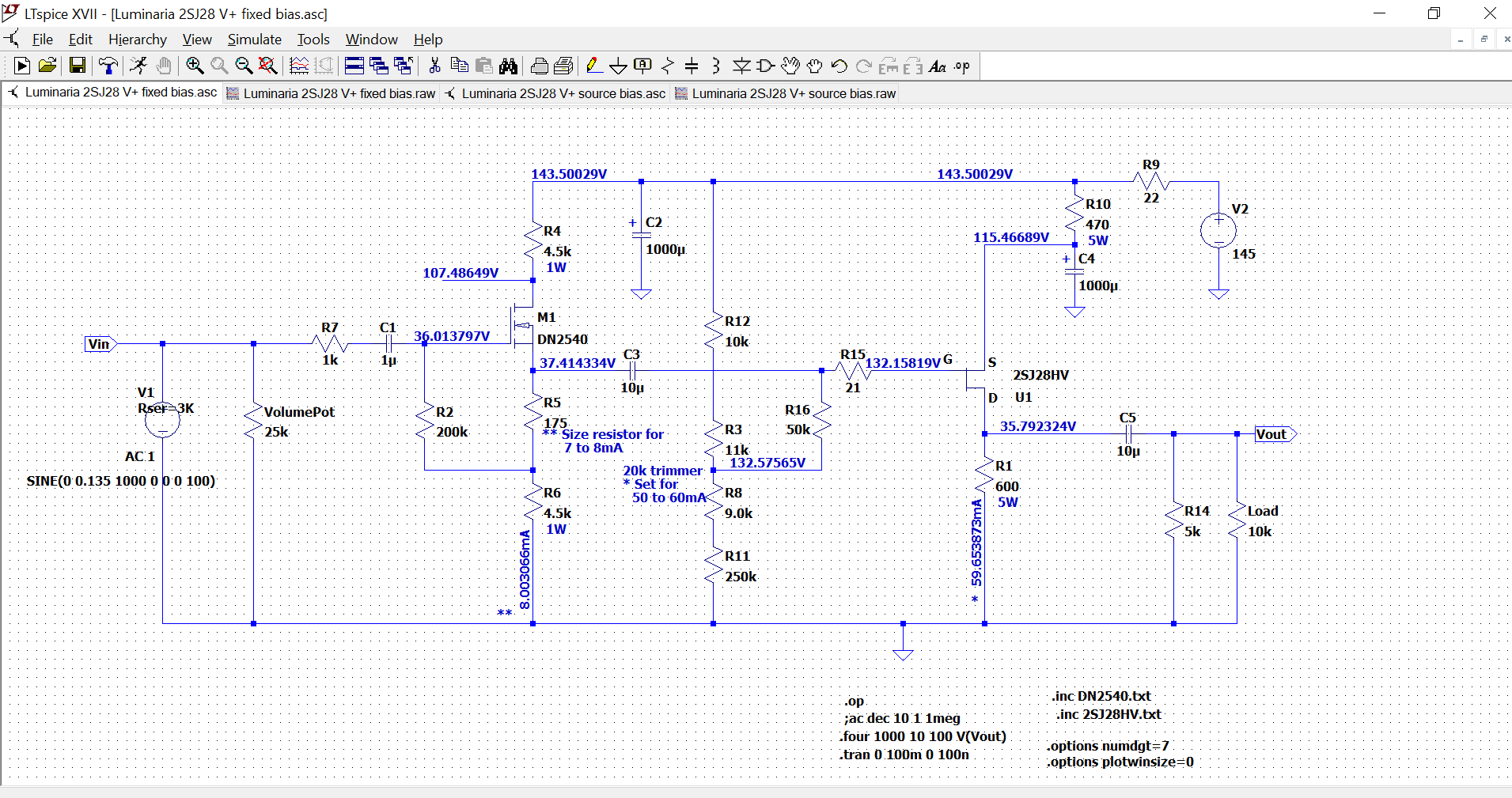The image size is (1512, 798).
Task: Open the Simulate menu
Action: pyautogui.click(x=255, y=40)
